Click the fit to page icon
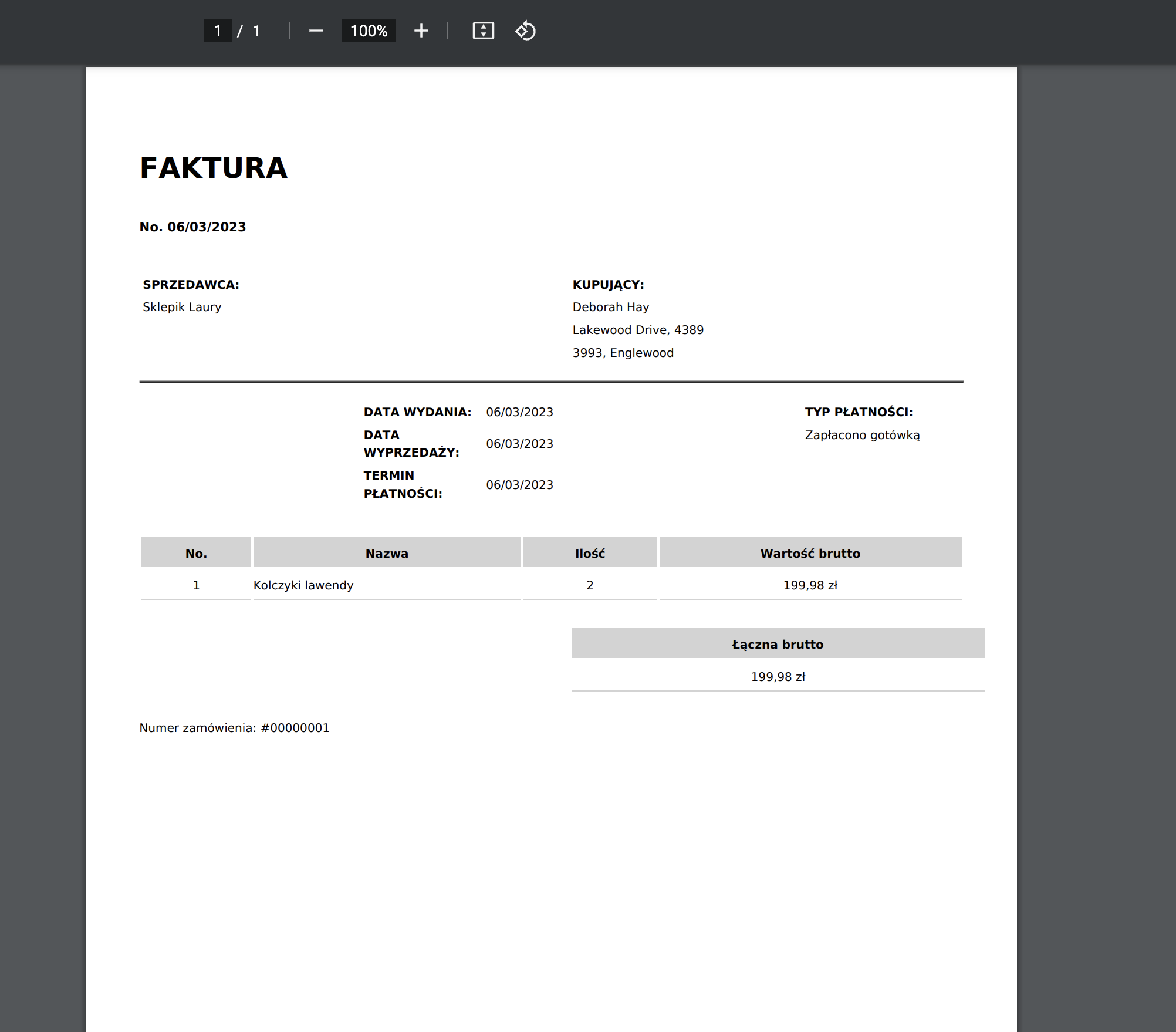The image size is (1176, 1032). (x=483, y=31)
